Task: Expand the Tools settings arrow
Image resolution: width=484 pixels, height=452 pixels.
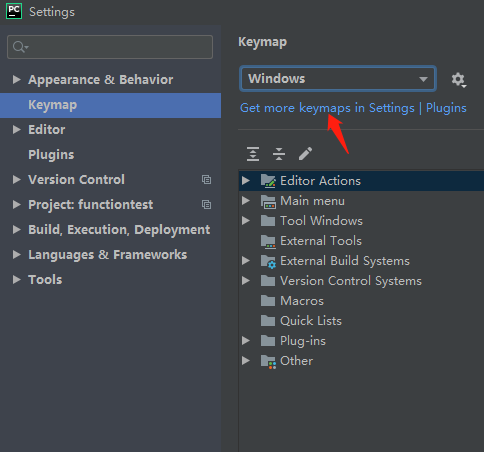Action: tap(16, 279)
